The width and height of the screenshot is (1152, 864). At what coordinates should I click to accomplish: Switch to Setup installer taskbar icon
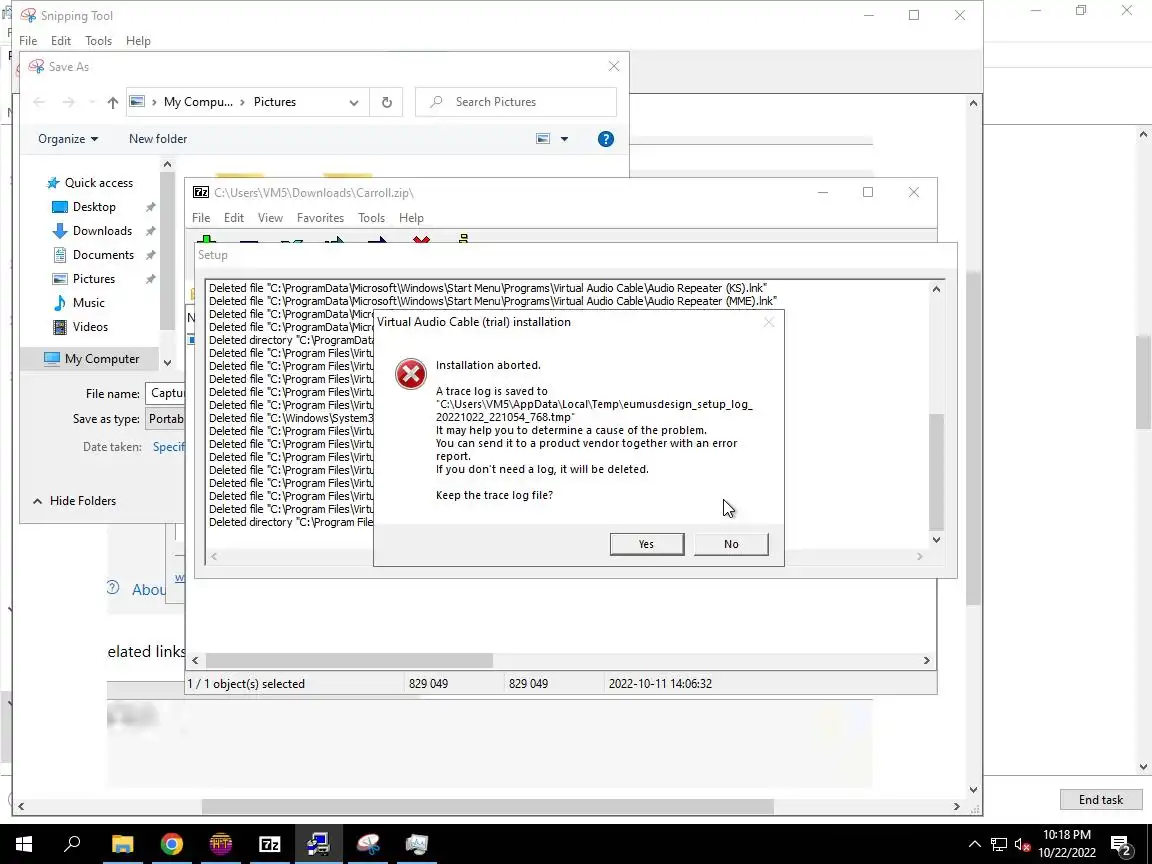pyautogui.click(x=318, y=844)
